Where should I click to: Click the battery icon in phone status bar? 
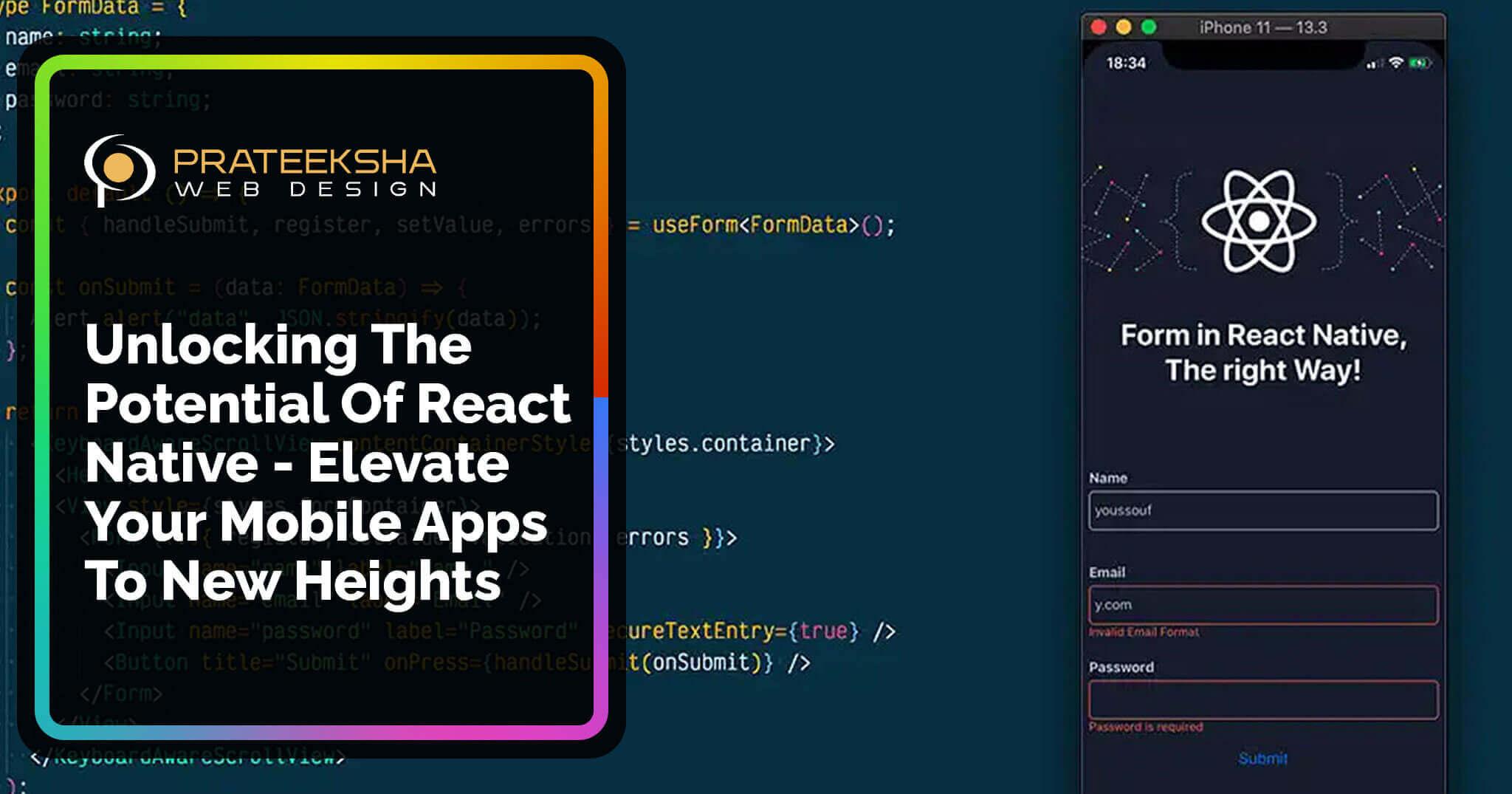(x=1419, y=63)
